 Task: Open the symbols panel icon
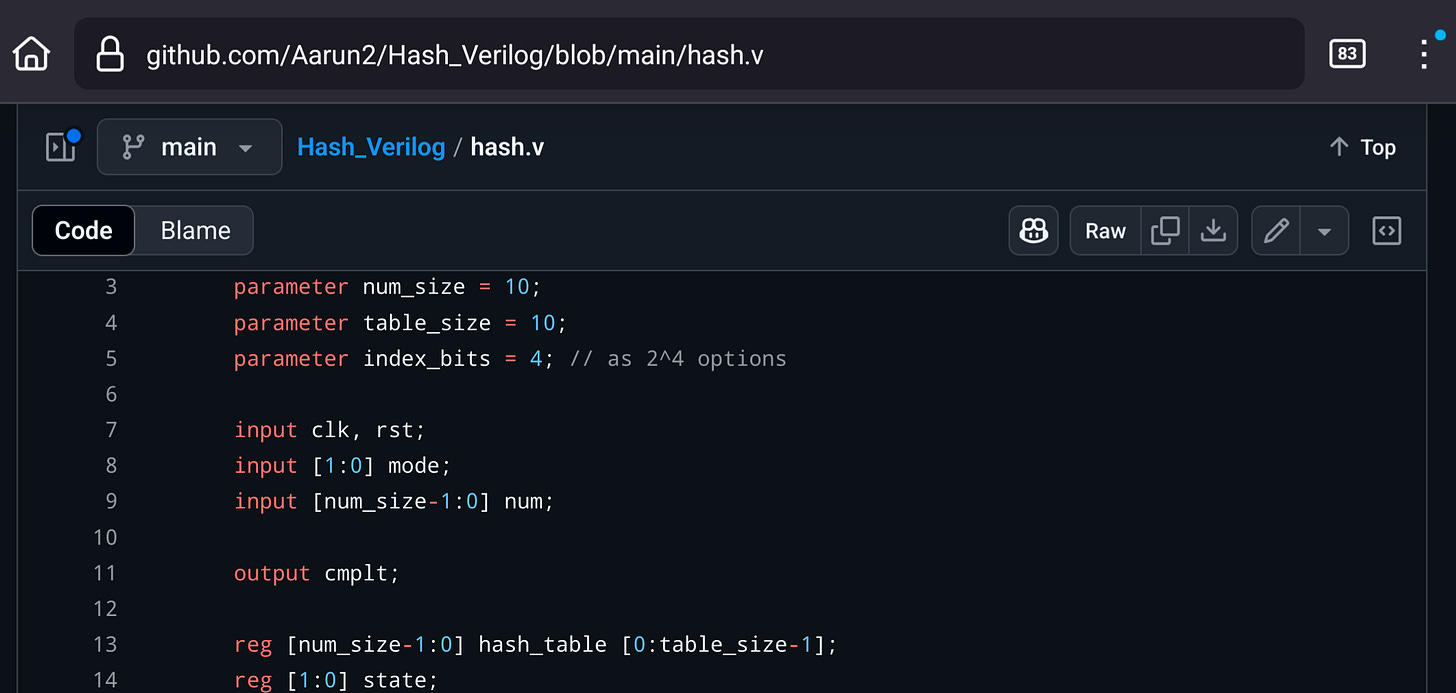tap(1386, 231)
